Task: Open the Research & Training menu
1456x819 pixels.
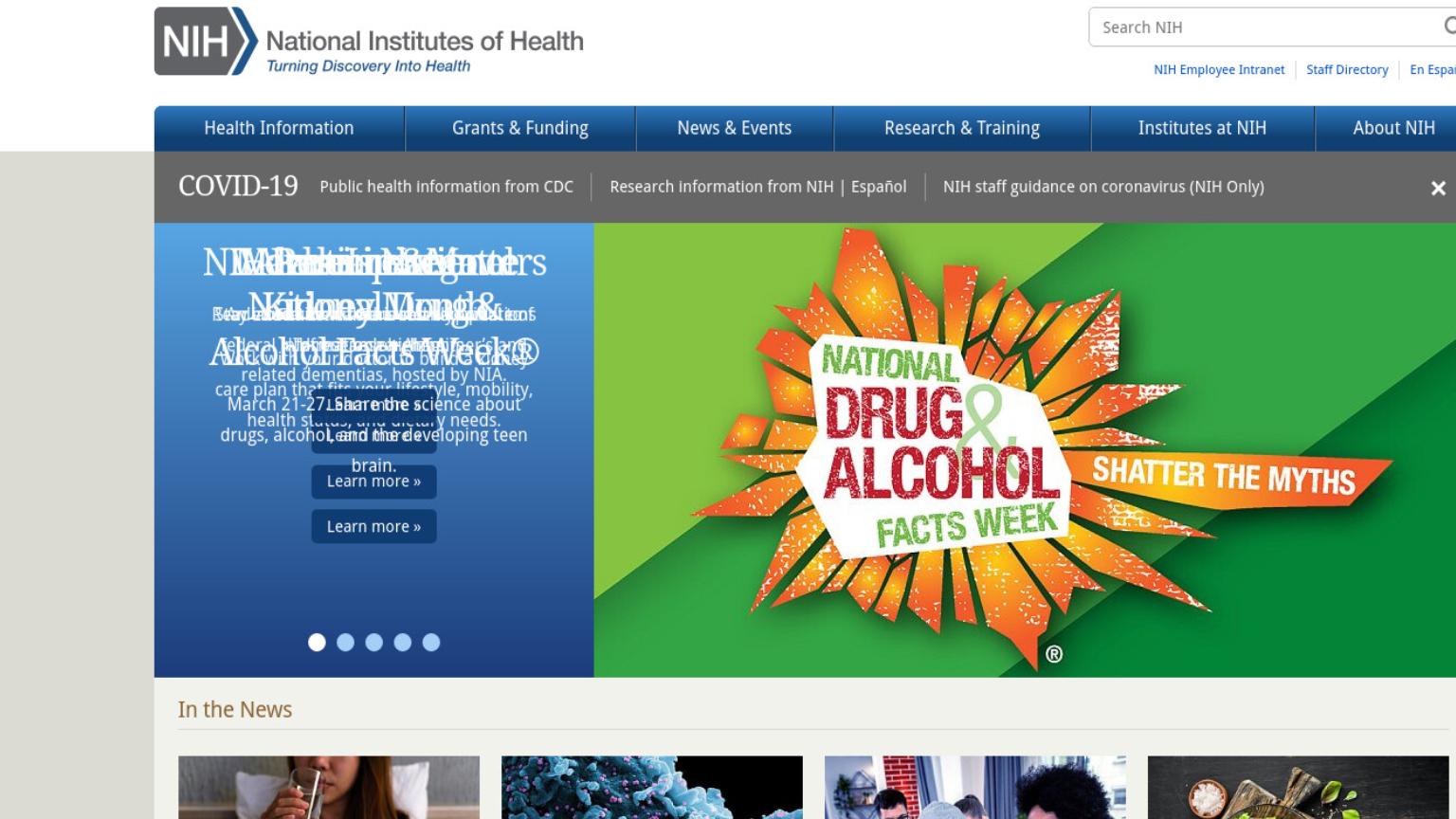Action: tap(962, 128)
